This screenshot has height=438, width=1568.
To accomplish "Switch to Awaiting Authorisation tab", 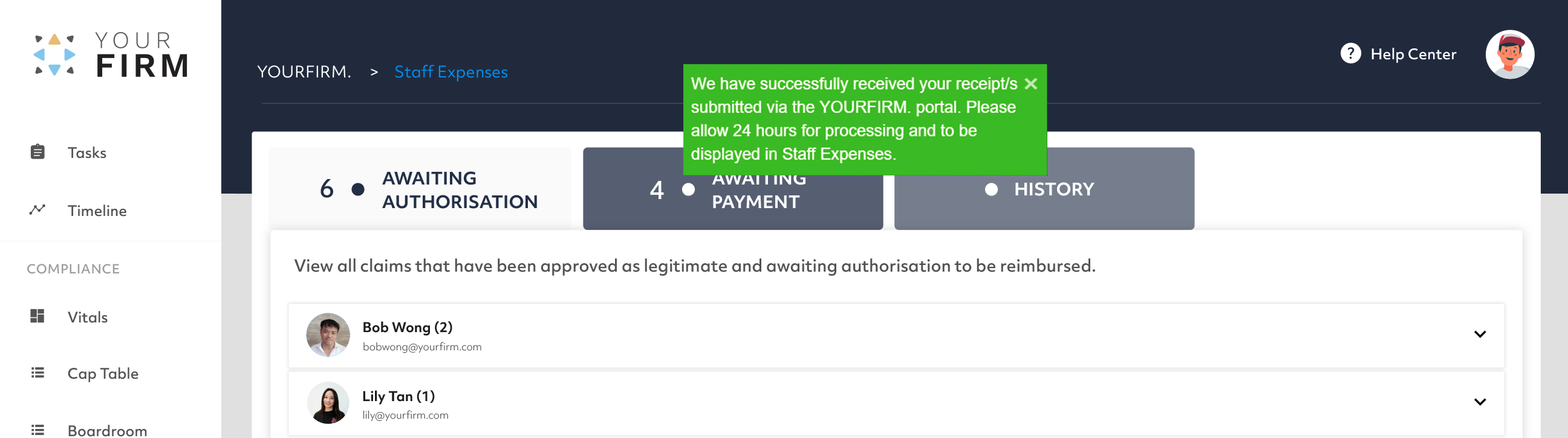I will click(420, 189).
